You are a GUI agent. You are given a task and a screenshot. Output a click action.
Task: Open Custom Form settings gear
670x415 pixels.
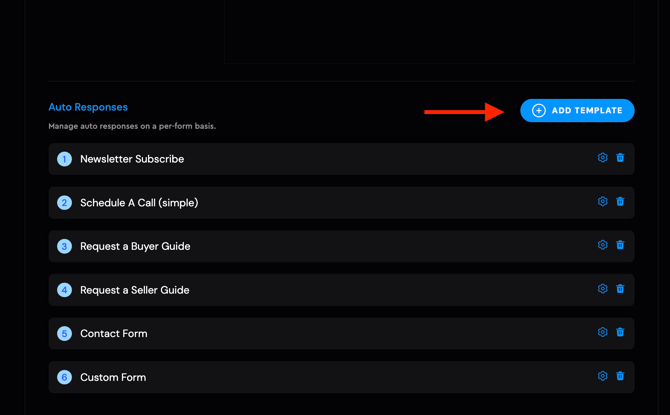[602, 376]
